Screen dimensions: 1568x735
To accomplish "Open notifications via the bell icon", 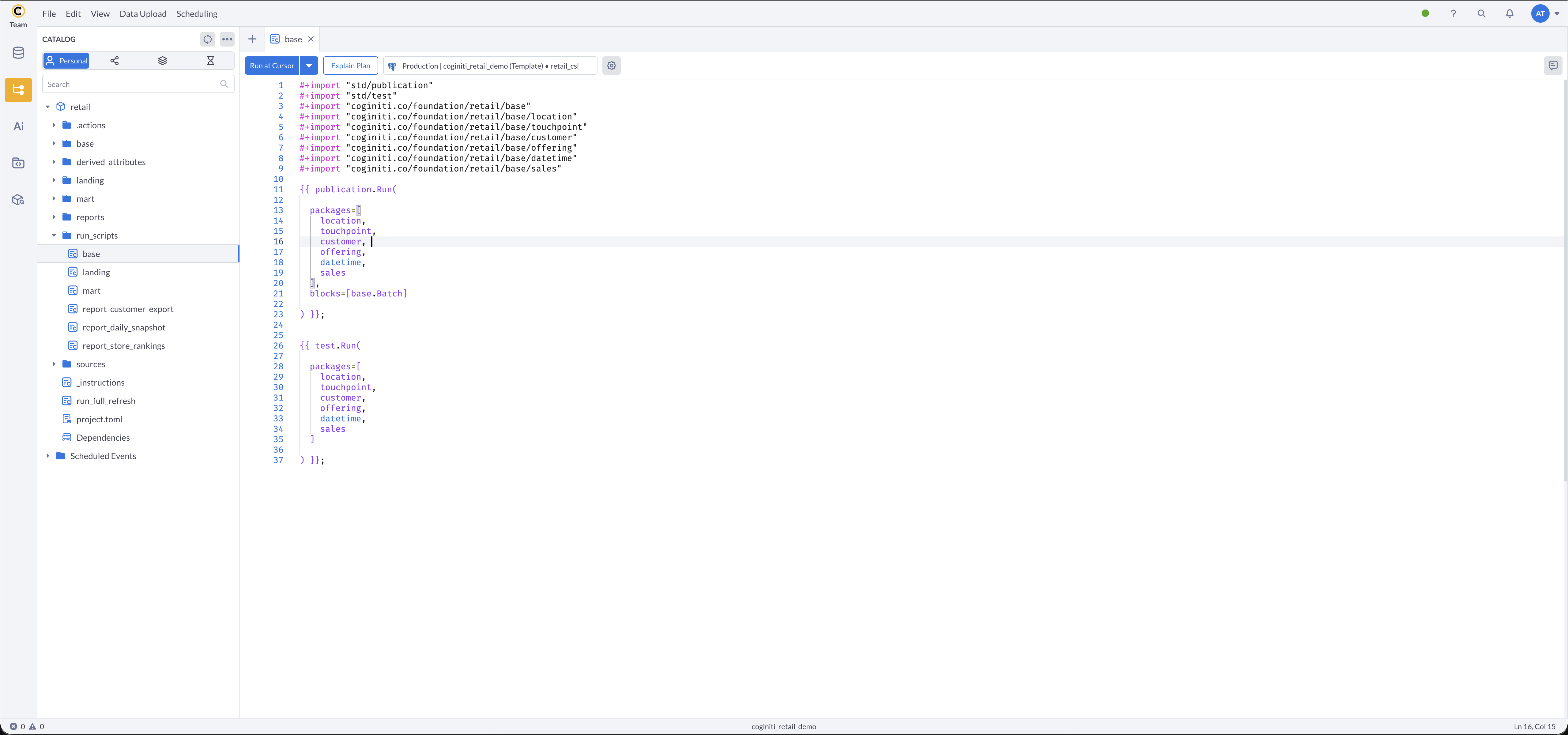I will click(x=1510, y=13).
